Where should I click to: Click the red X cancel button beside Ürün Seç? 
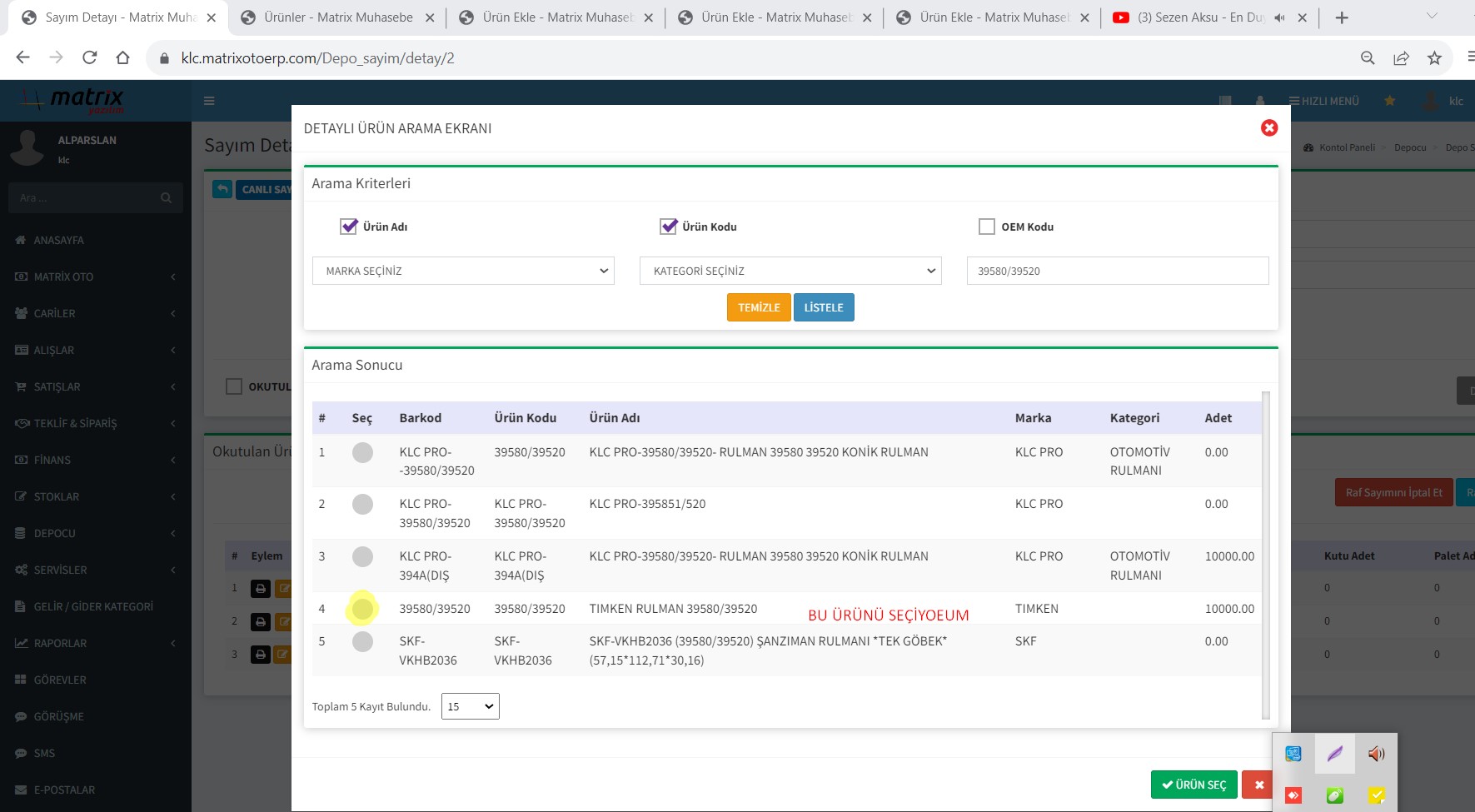pos(1258,785)
